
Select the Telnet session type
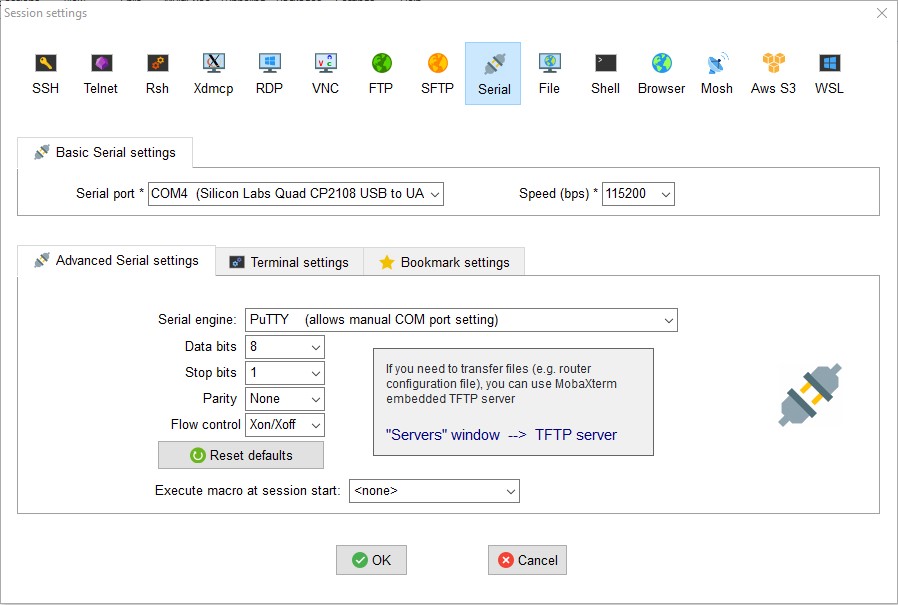101,70
